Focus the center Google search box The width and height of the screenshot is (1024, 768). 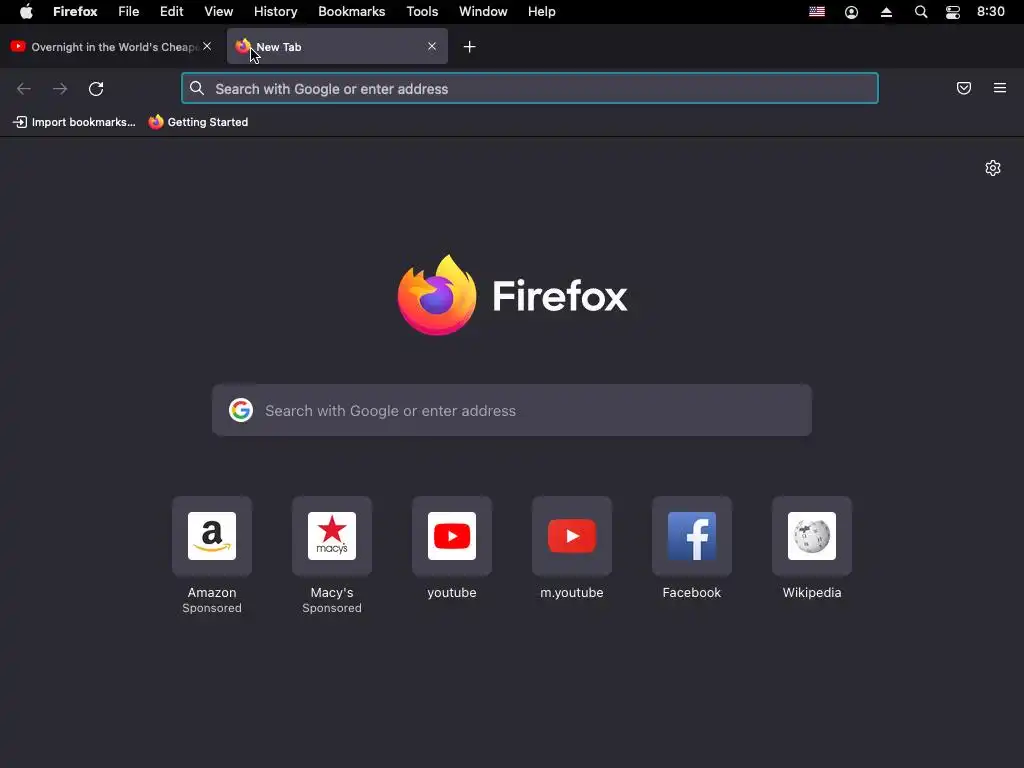pos(512,410)
